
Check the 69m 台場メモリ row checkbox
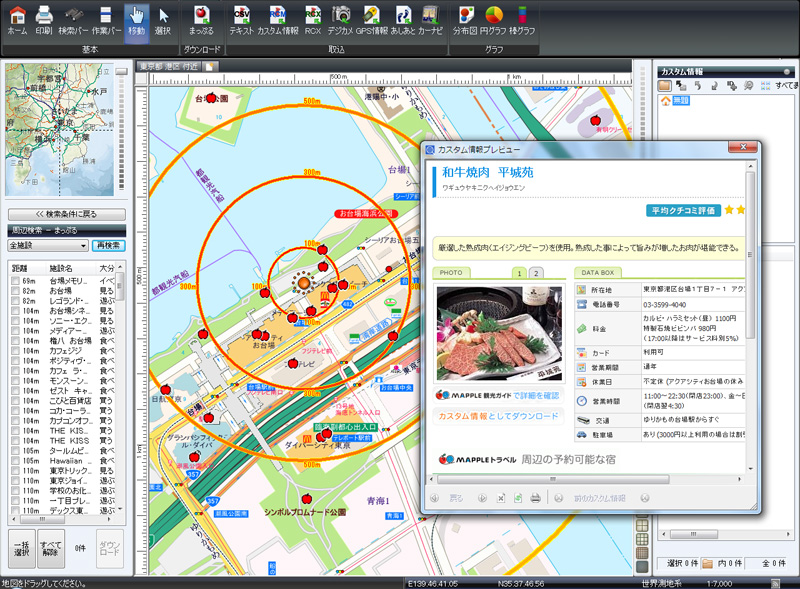15,281
